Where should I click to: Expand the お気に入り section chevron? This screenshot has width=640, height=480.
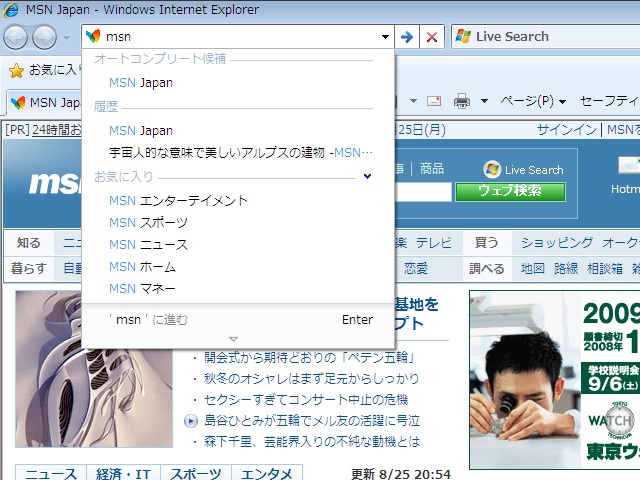pos(367,176)
